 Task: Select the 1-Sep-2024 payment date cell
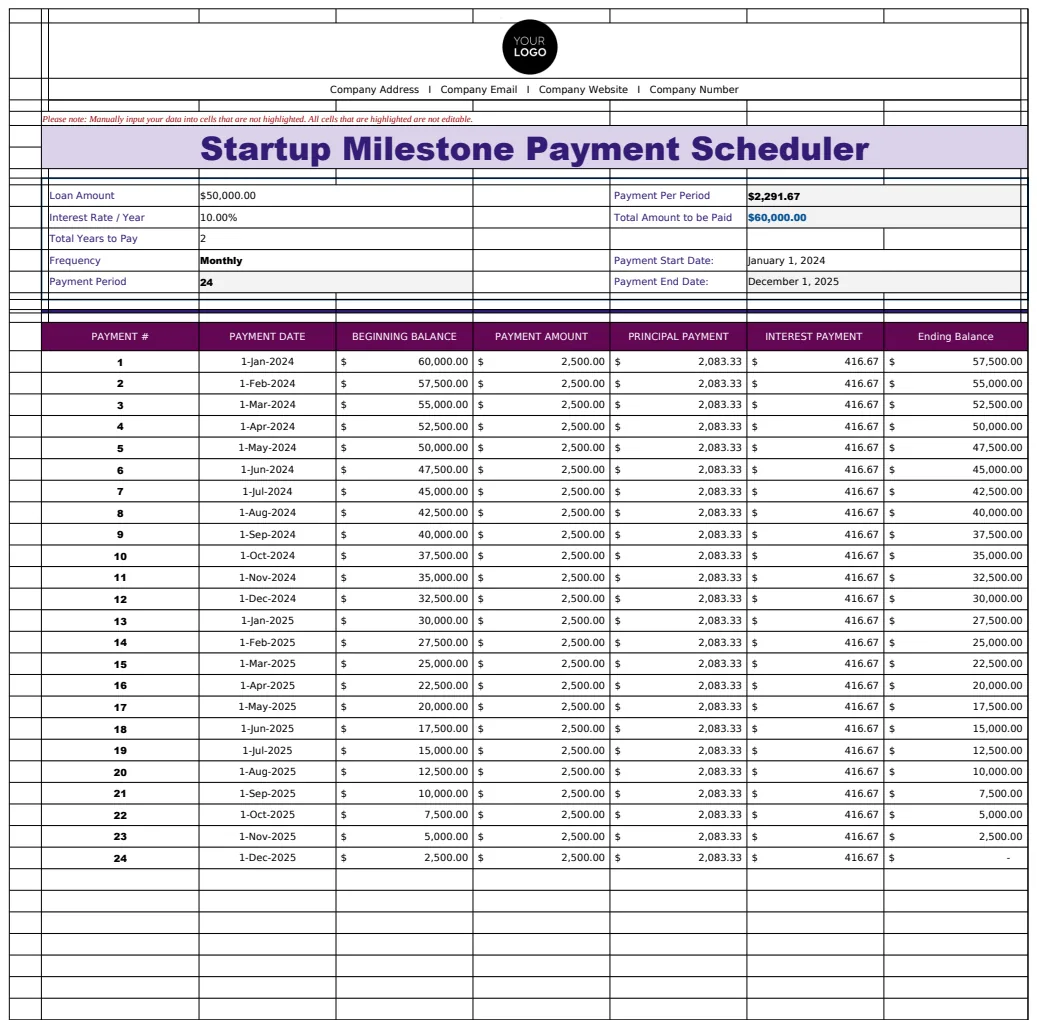tap(267, 534)
